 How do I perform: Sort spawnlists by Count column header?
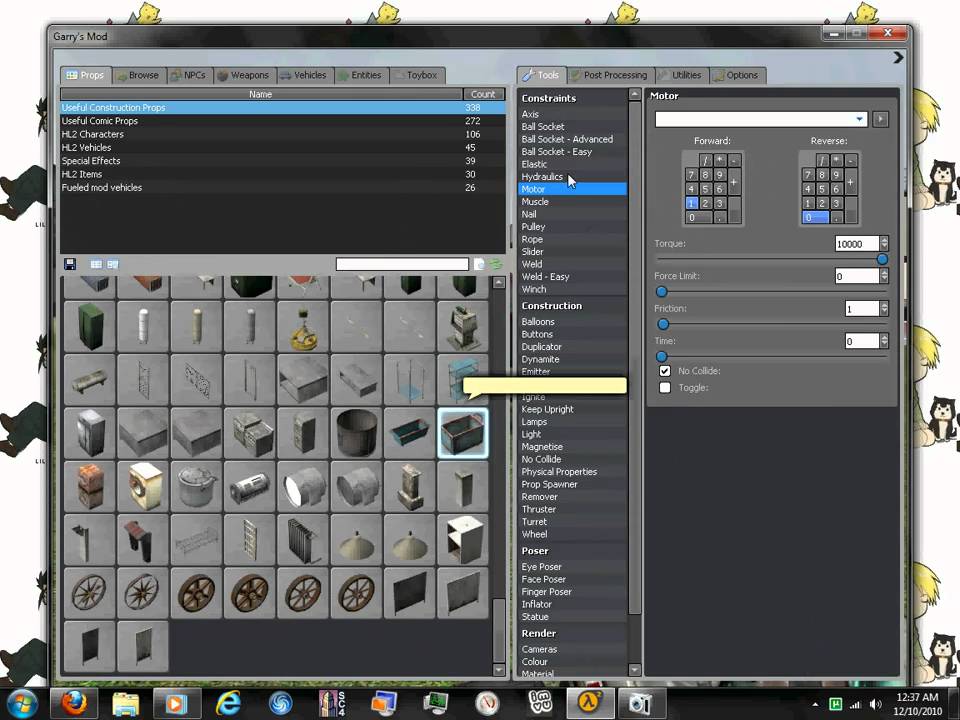click(483, 94)
